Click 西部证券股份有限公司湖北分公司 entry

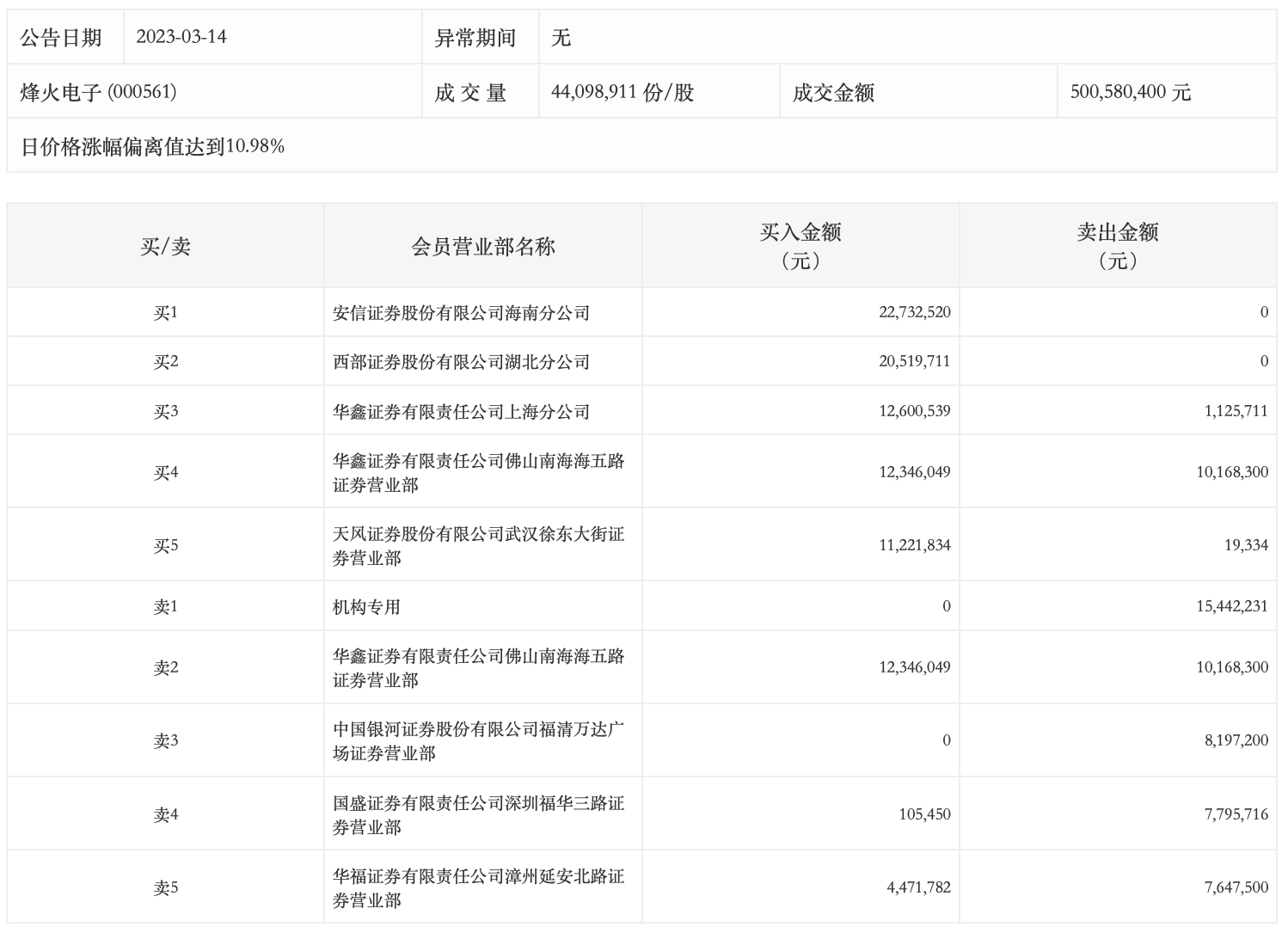pos(461,362)
